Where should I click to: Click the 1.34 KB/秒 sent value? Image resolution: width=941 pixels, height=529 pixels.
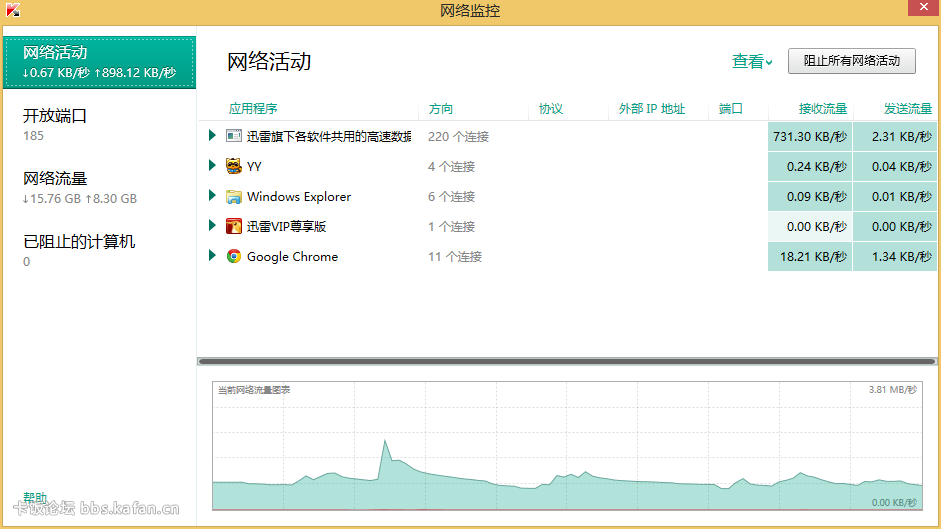[x=895, y=257]
